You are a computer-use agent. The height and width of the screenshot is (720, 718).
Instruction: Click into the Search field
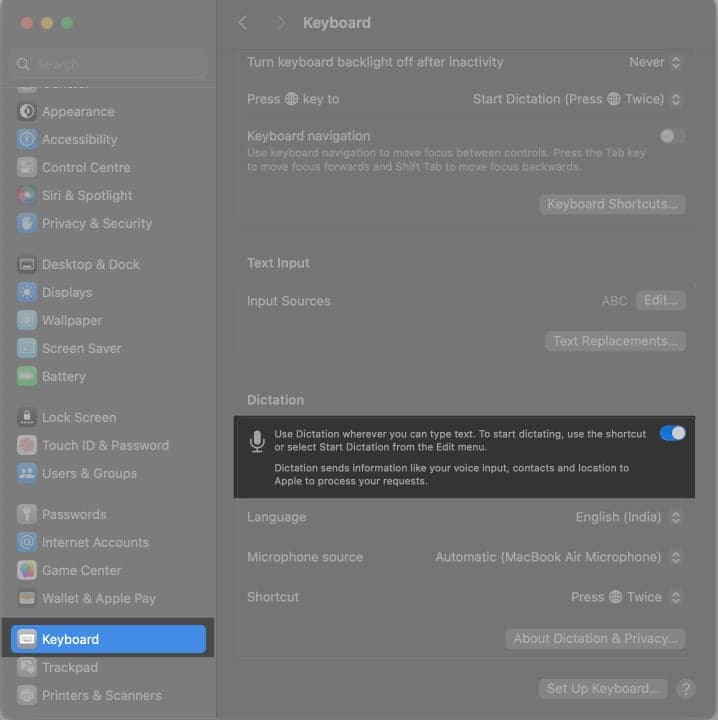point(108,64)
